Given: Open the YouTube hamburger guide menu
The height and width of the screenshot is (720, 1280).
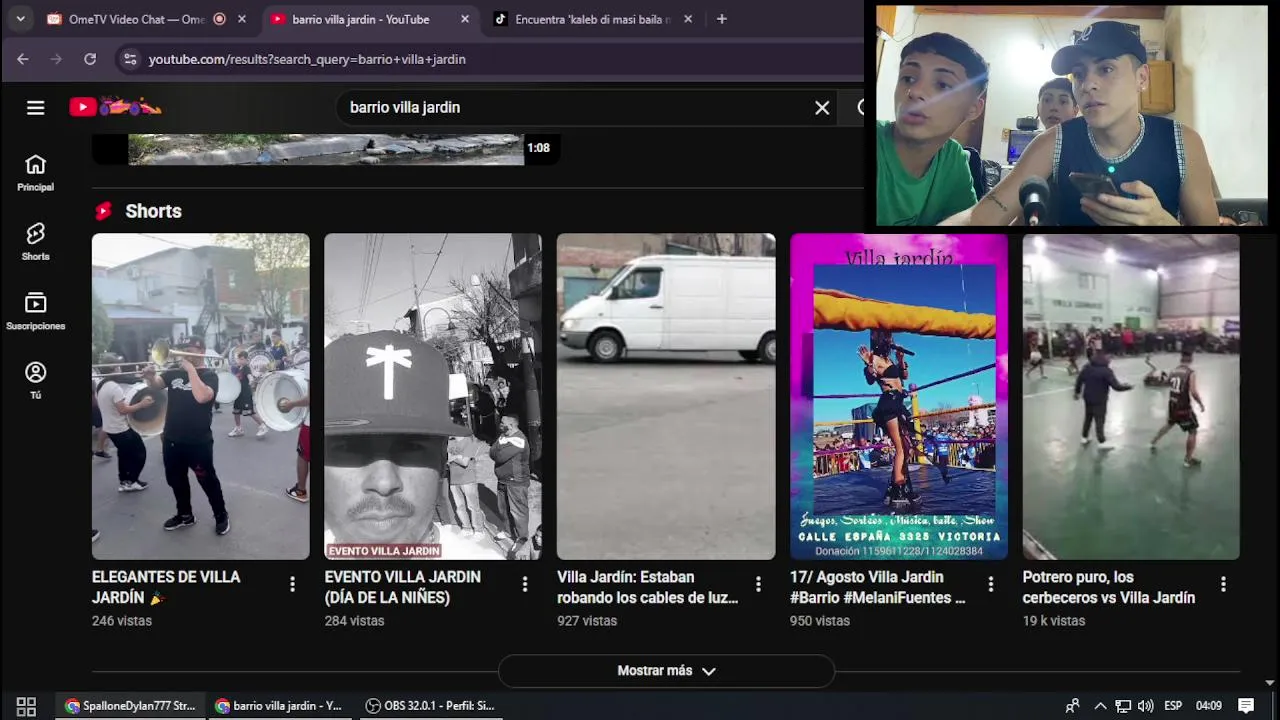Looking at the screenshot, I should click(x=36, y=107).
